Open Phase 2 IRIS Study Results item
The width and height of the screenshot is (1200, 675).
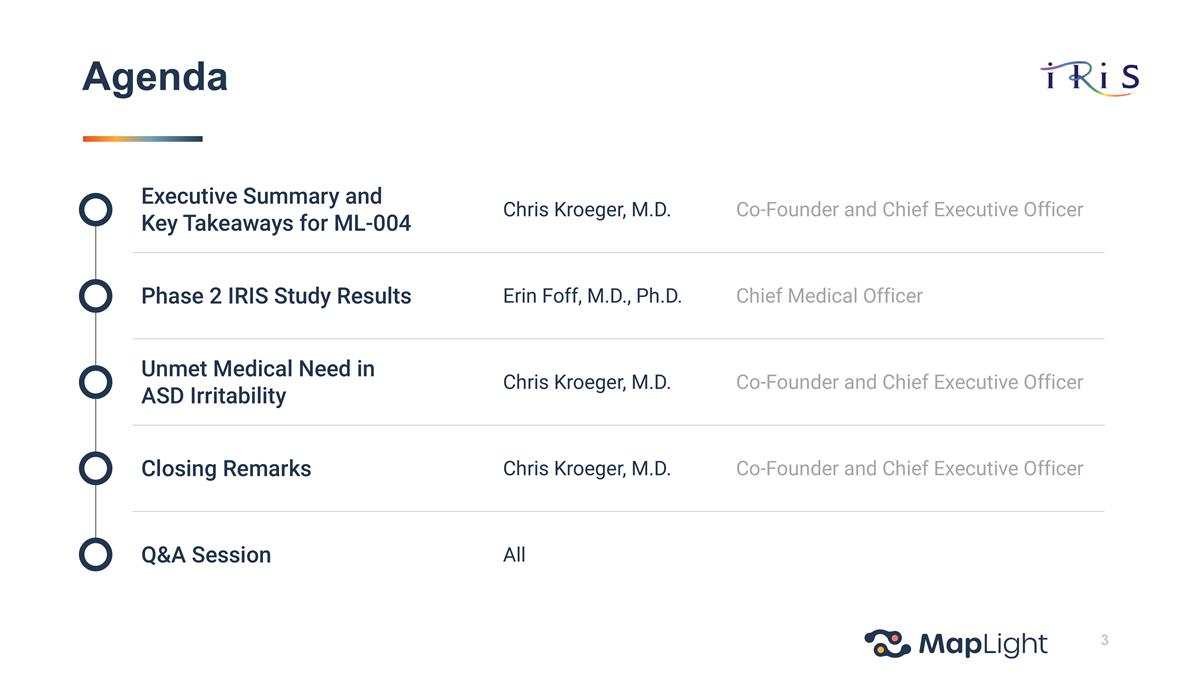276,296
